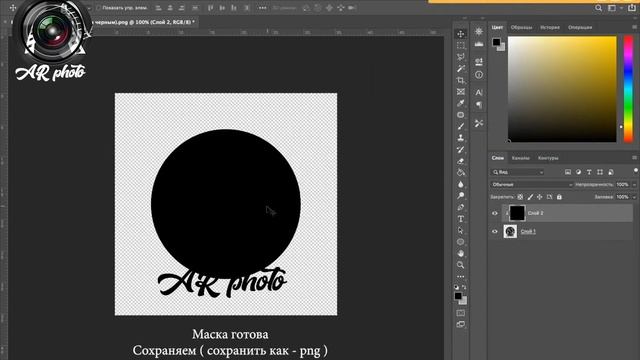Open the Character panel icon
640x360 pixels.
pos(479,92)
